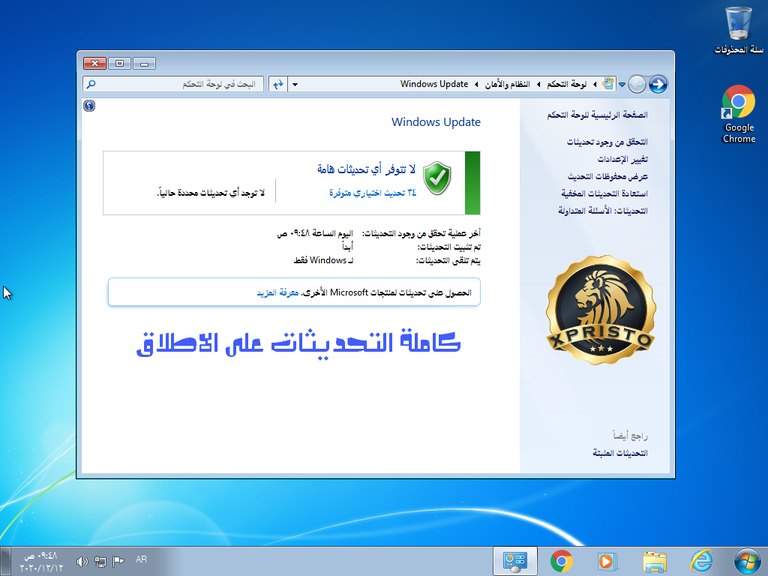This screenshot has height=576, width=768.
Task: Click last check time اليوم الساعة value
Action: point(315,234)
